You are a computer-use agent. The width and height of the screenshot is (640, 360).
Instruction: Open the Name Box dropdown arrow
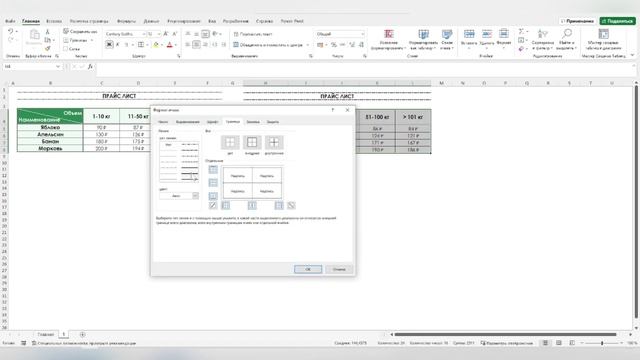click(x=58, y=67)
